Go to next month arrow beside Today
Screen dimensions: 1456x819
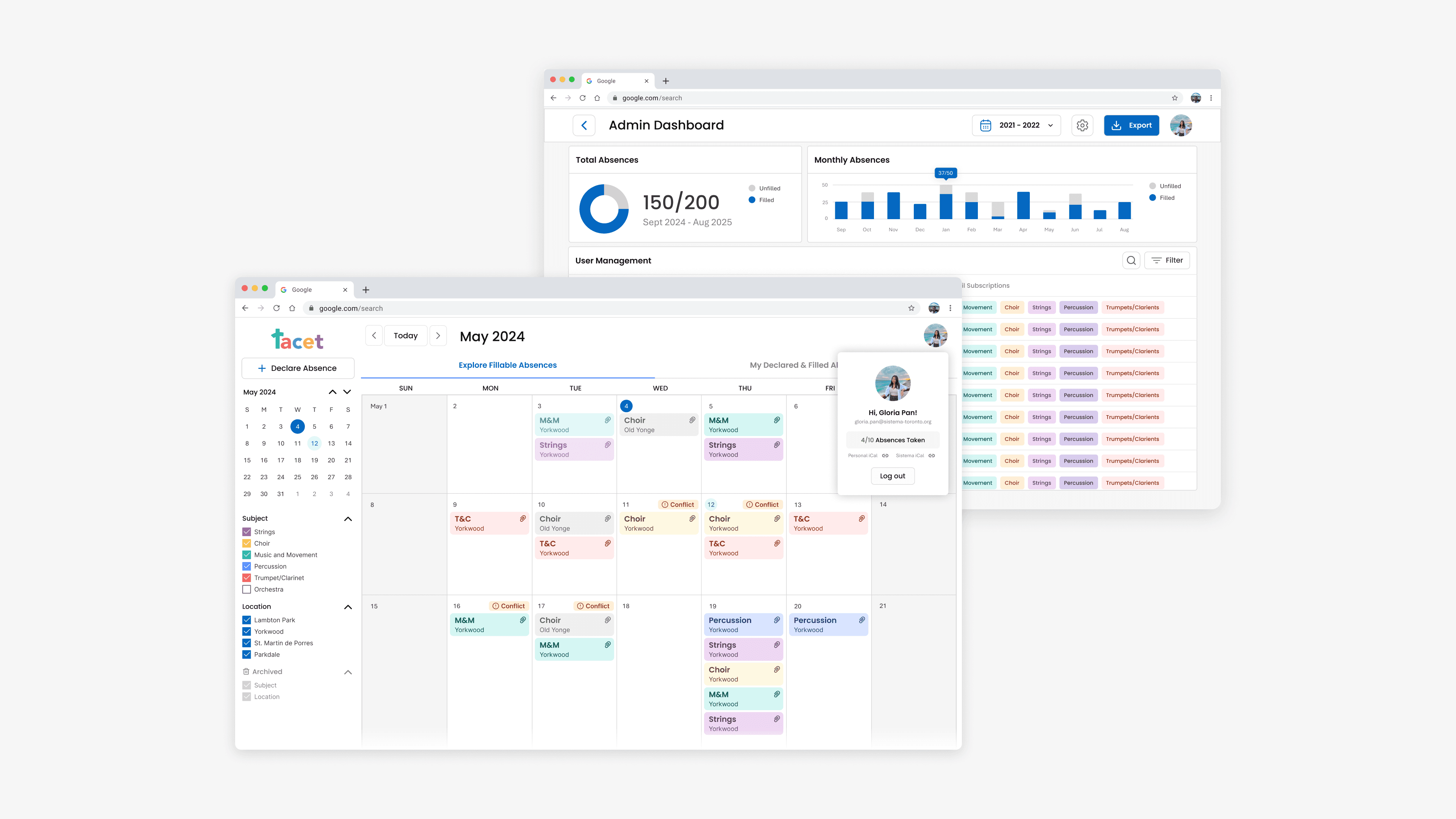point(438,336)
